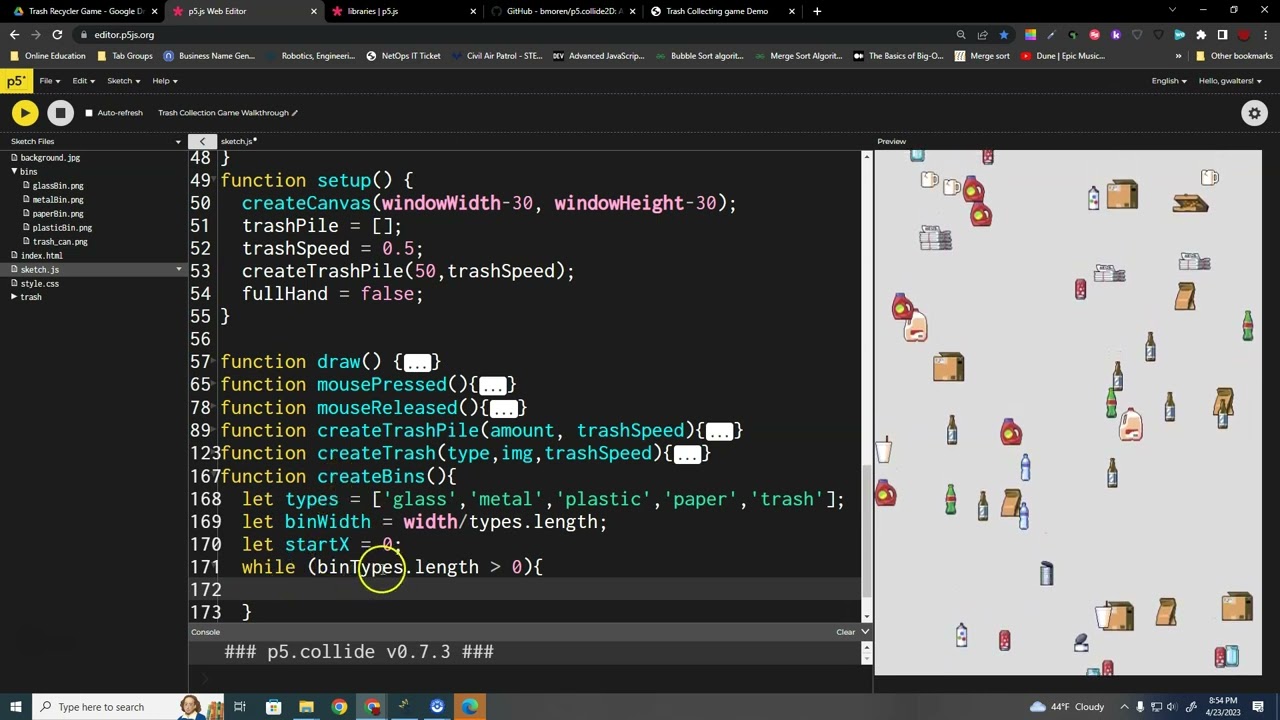1280x720 pixels.
Task: Open the Edit menu
Action: (x=83, y=81)
